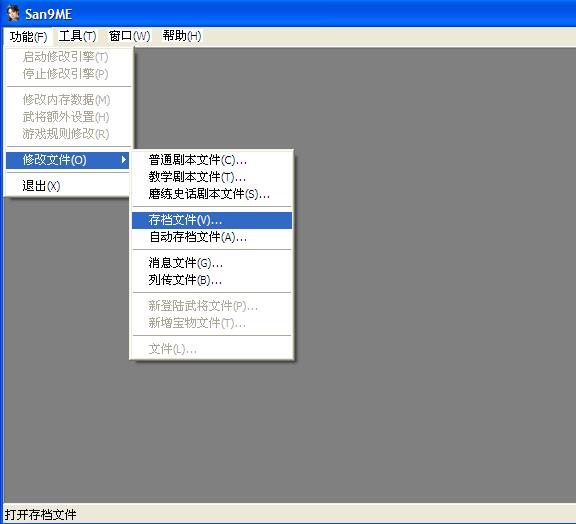Click the status bar text 打开存档文件
The image size is (576, 524).
(40, 514)
